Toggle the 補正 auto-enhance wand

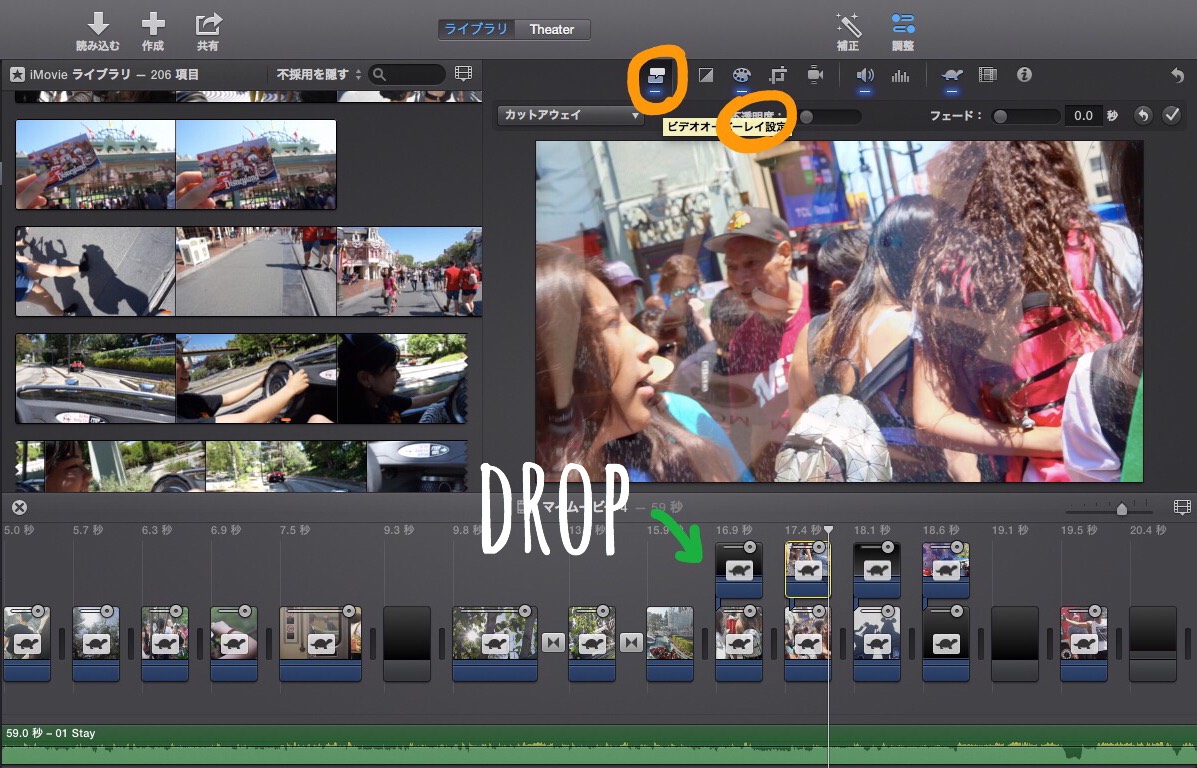[848, 31]
